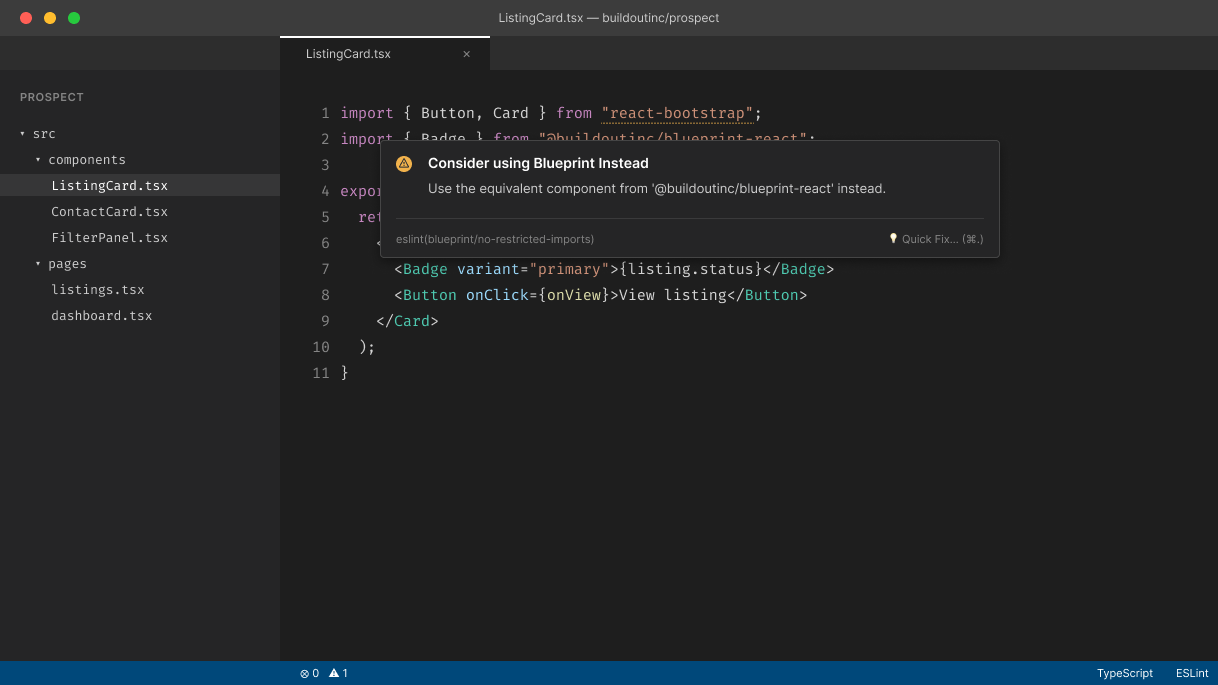
Task: Click line number 8 in the gutter
Action: coord(325,295)
